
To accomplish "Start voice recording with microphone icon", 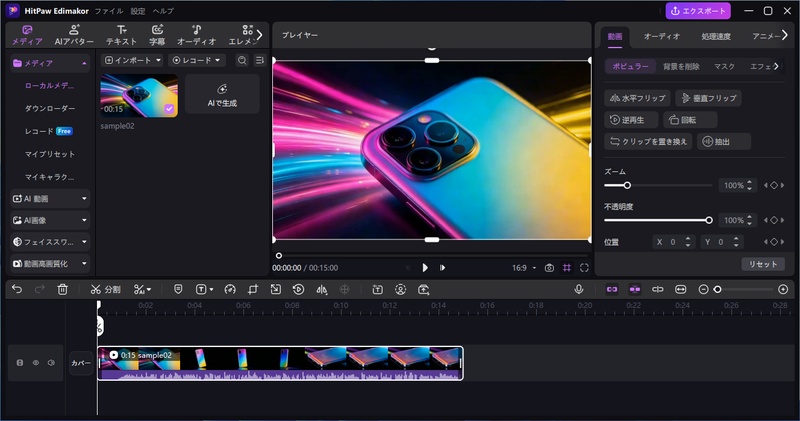I will 579,289.
